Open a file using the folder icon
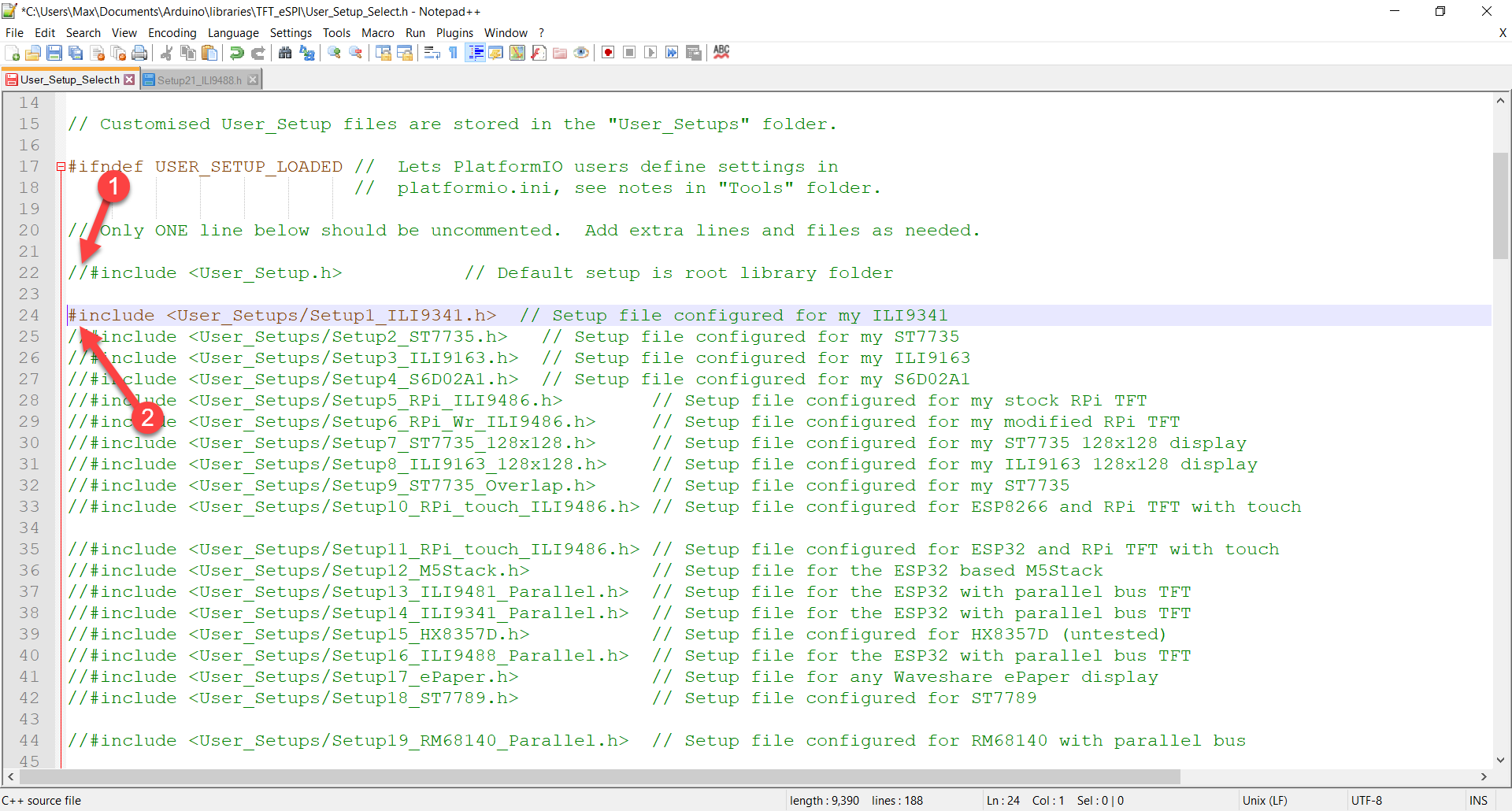 (x=33, y=53)
